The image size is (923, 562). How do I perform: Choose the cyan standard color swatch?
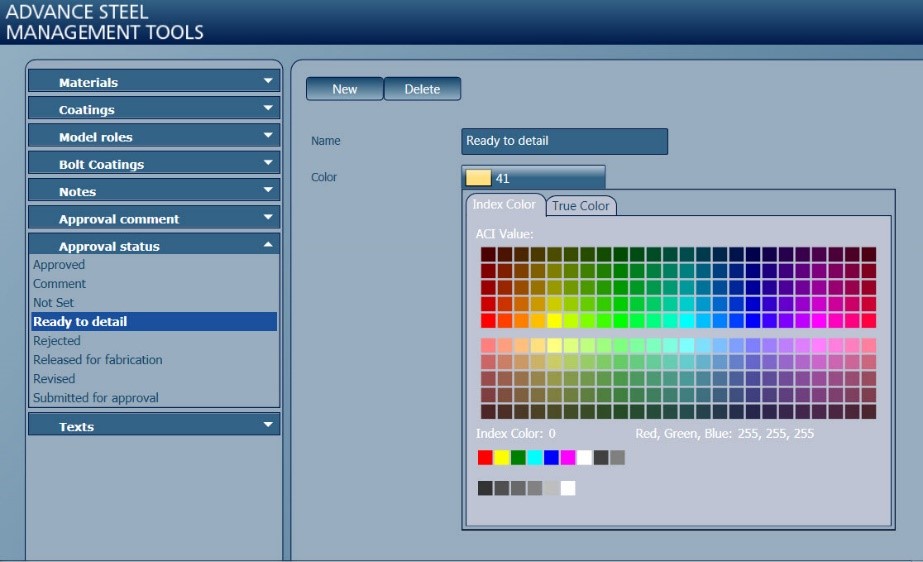pyautogui.click(x=535, y=457)
